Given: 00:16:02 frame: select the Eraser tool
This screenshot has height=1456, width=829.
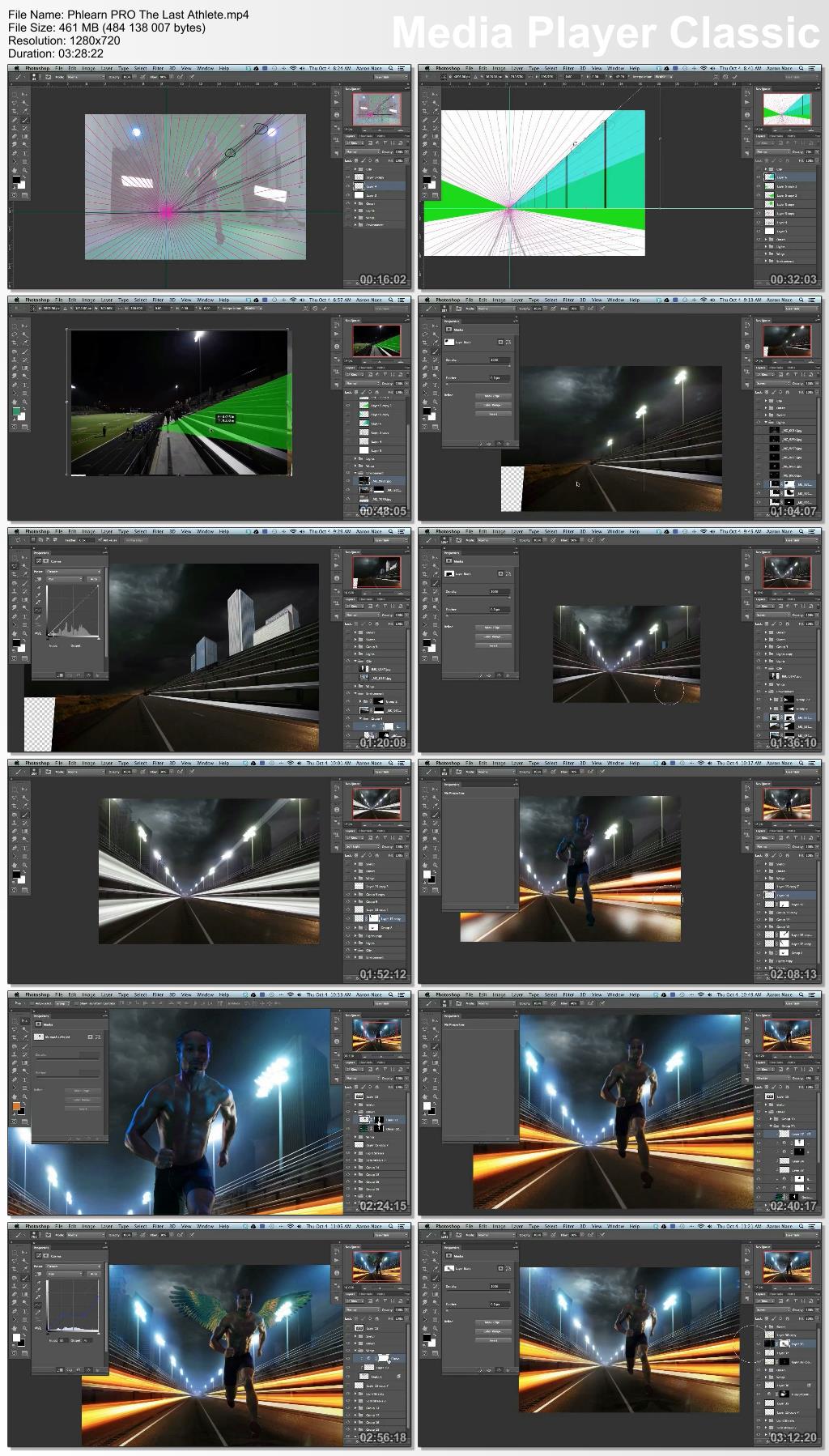Looking at the screenshot, I should 15,136.
